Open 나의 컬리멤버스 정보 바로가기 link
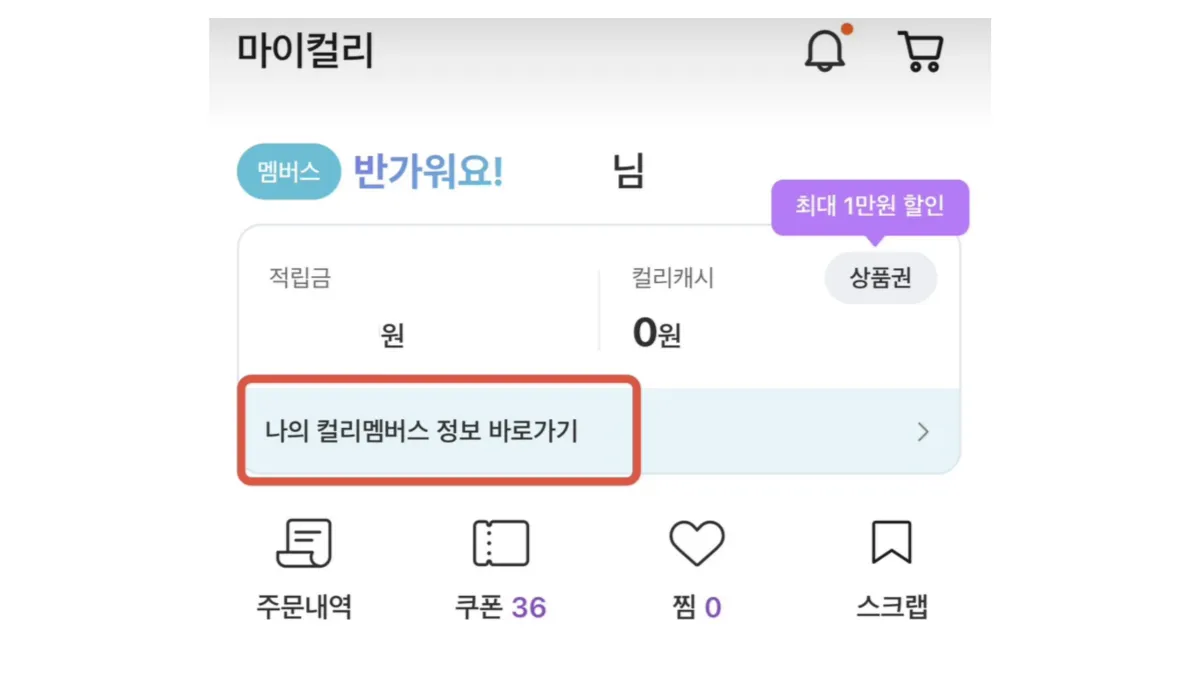Screen dimensions: 1200x675 tap(422, 432)
